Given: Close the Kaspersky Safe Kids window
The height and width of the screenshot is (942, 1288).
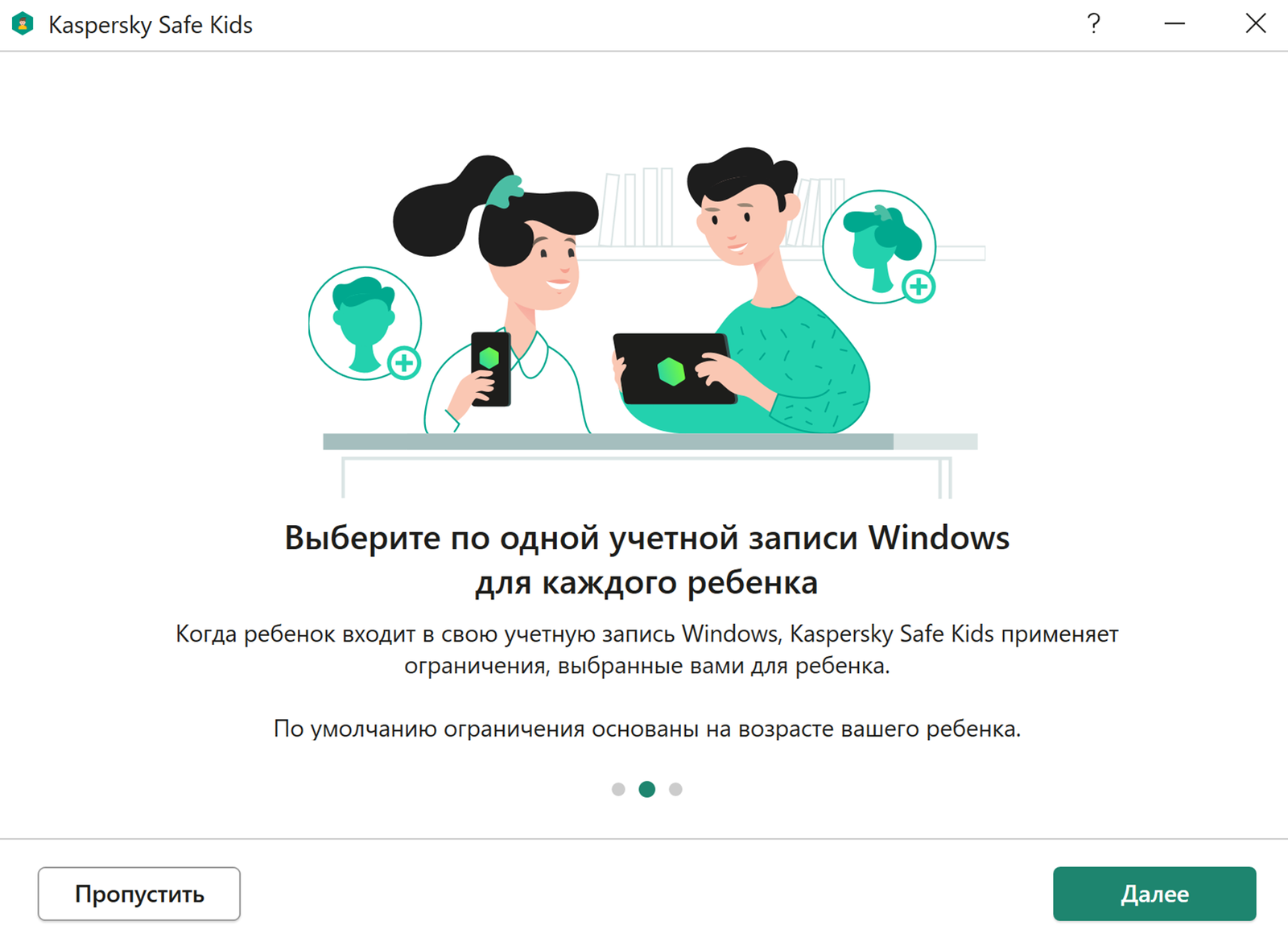Looking at the screenshot, I should click(1256, 24).
